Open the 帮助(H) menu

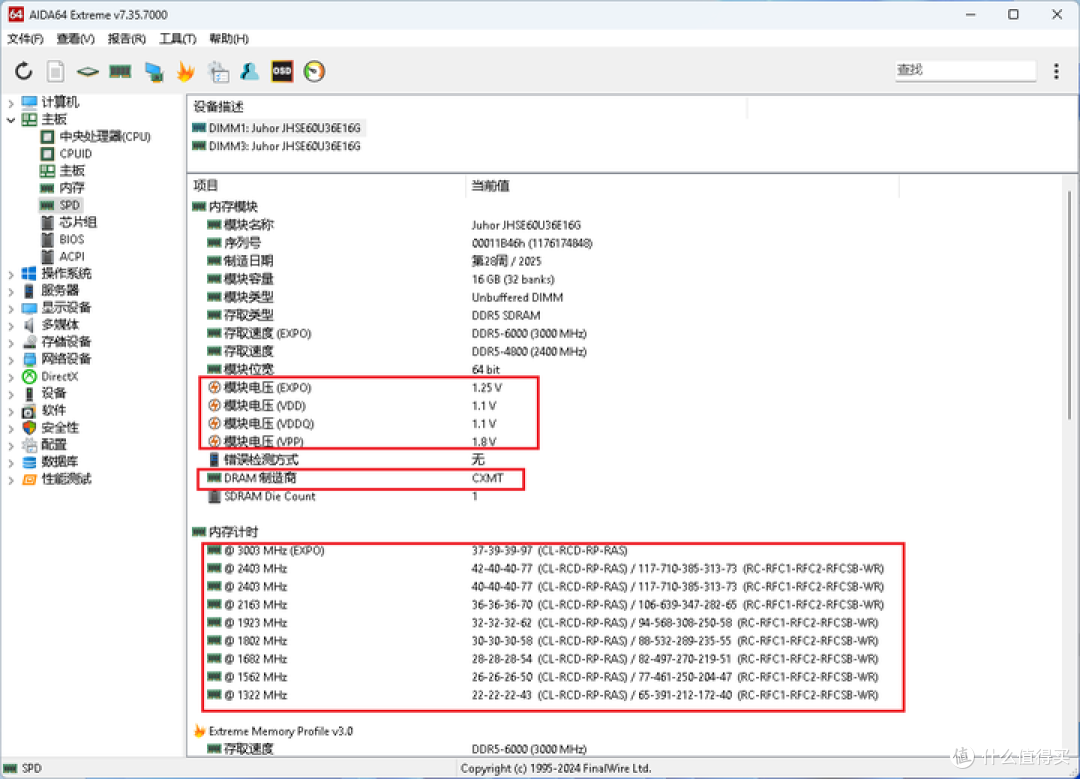tap(229, 39)
